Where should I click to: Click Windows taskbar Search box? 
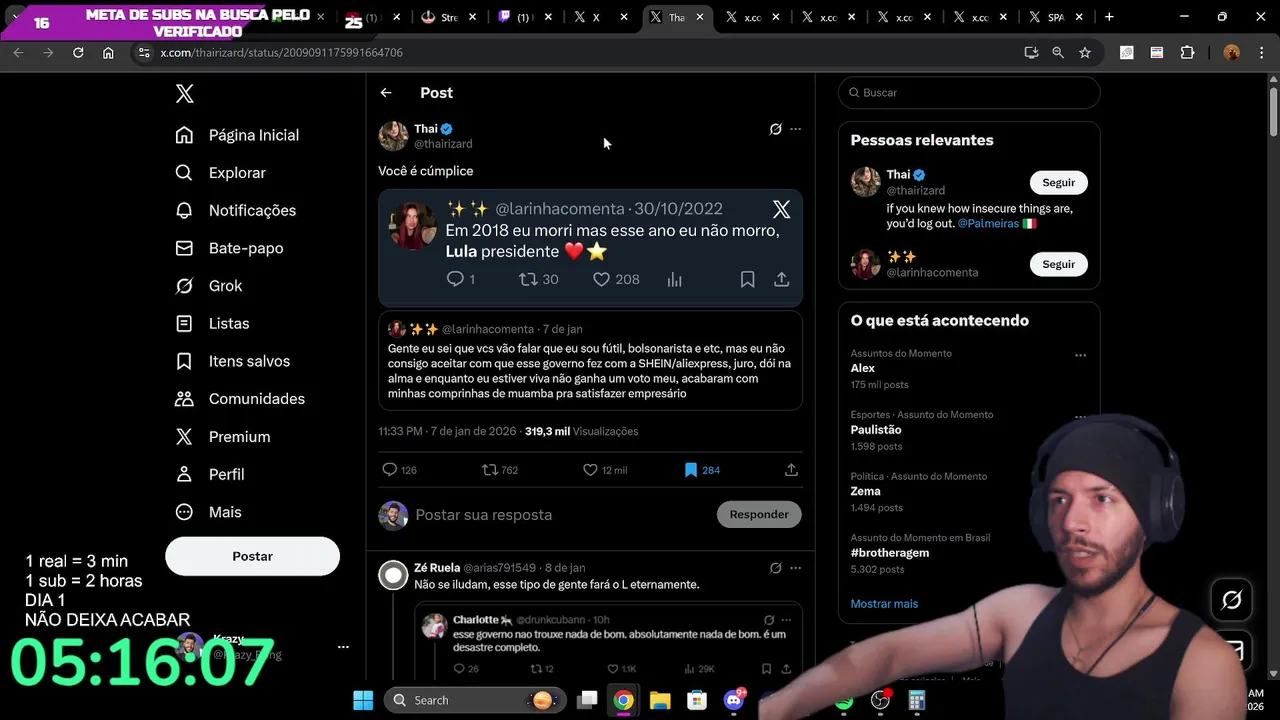[x=476, y=700]
